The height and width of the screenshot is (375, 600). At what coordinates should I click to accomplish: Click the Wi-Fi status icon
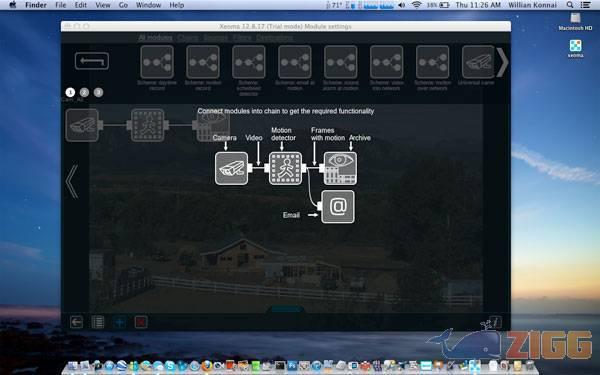tap(417, 5)
